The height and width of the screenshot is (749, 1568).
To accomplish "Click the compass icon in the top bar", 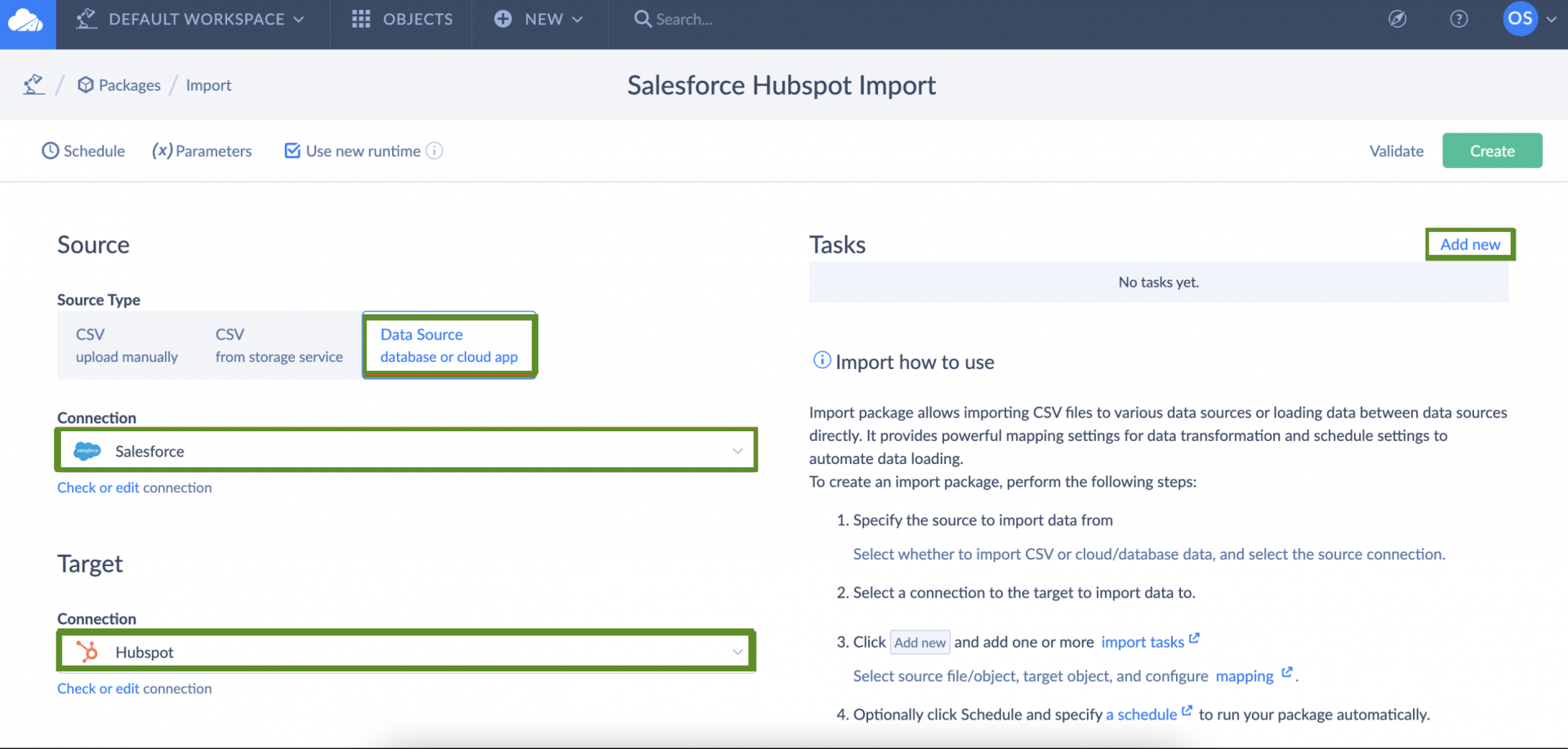I will (x=1397, y=19).
